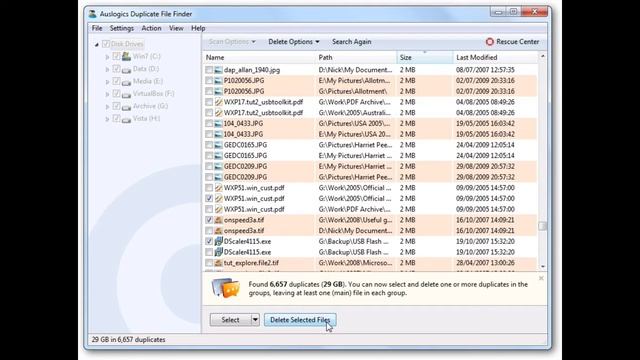Click the Rescue Center red ring icon

point(489,42)
